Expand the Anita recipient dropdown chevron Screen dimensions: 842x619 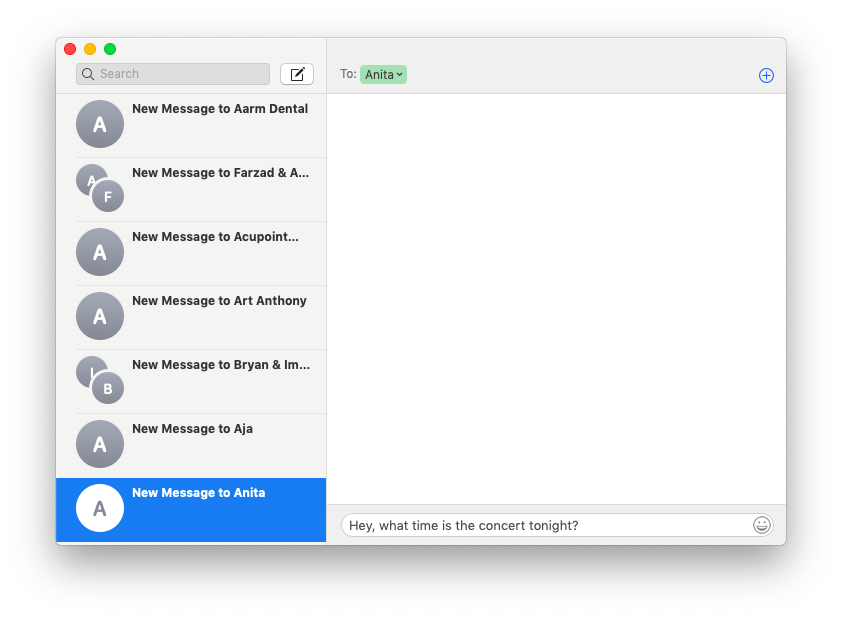400,75
